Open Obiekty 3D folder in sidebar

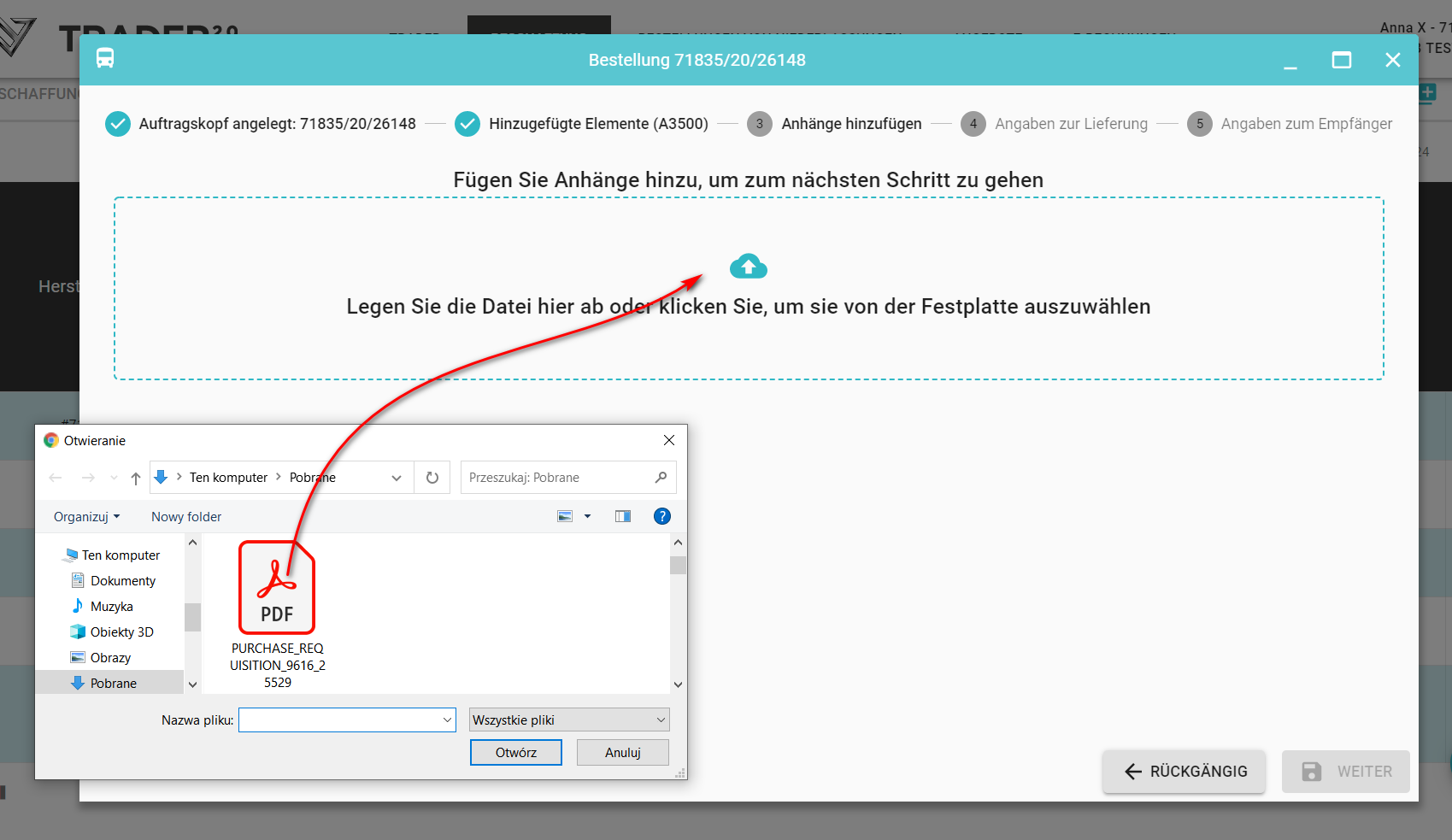pos(121,632)
